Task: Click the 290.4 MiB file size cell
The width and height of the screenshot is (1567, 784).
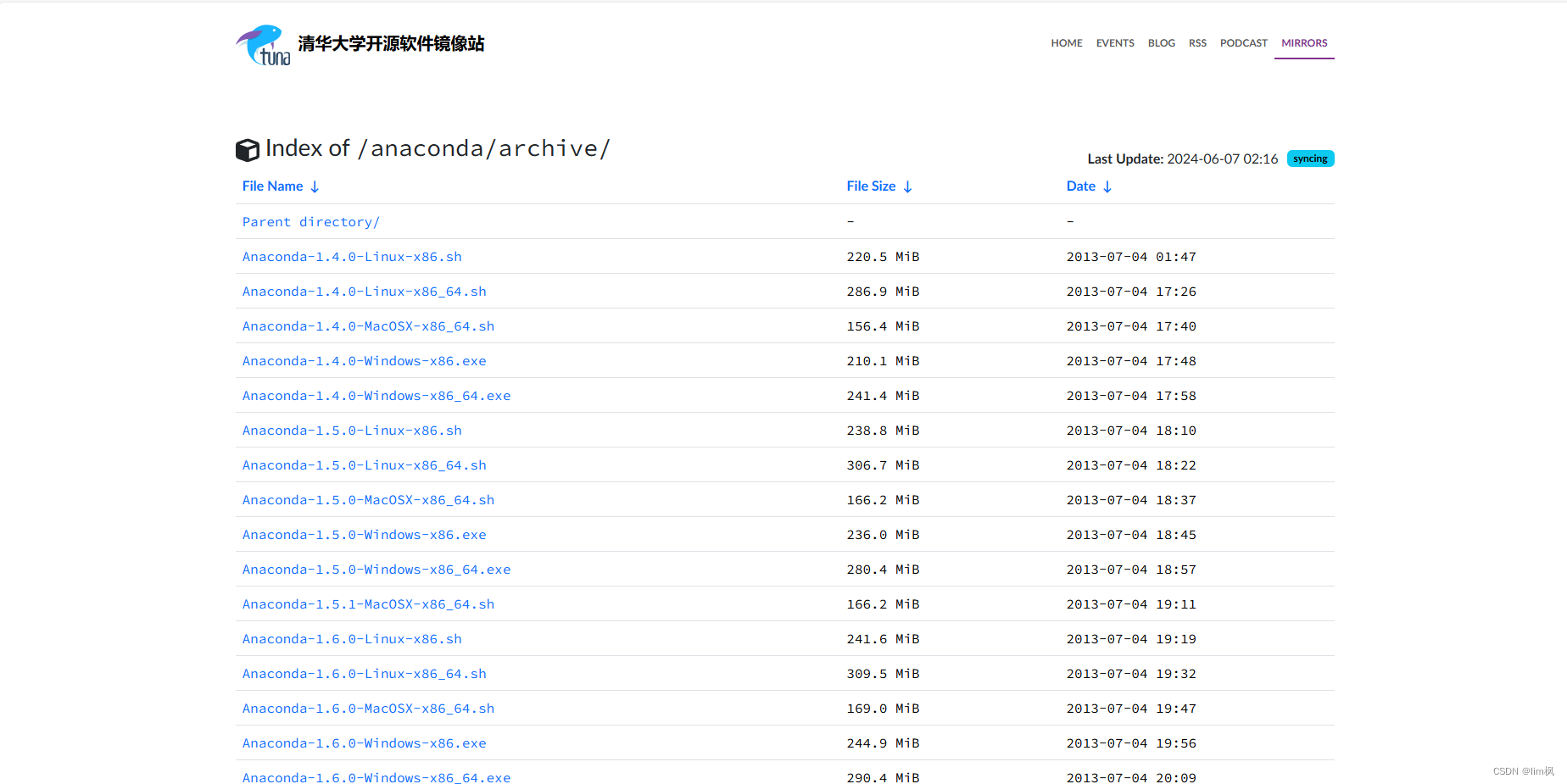Action: point(883,778)
